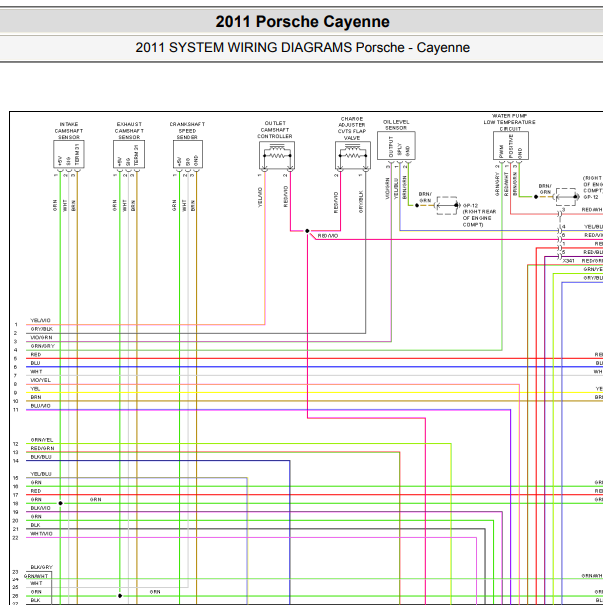The image size is (603, 605).
Task: Click the 'WHT' wire label at row 25
Action: 36,583
